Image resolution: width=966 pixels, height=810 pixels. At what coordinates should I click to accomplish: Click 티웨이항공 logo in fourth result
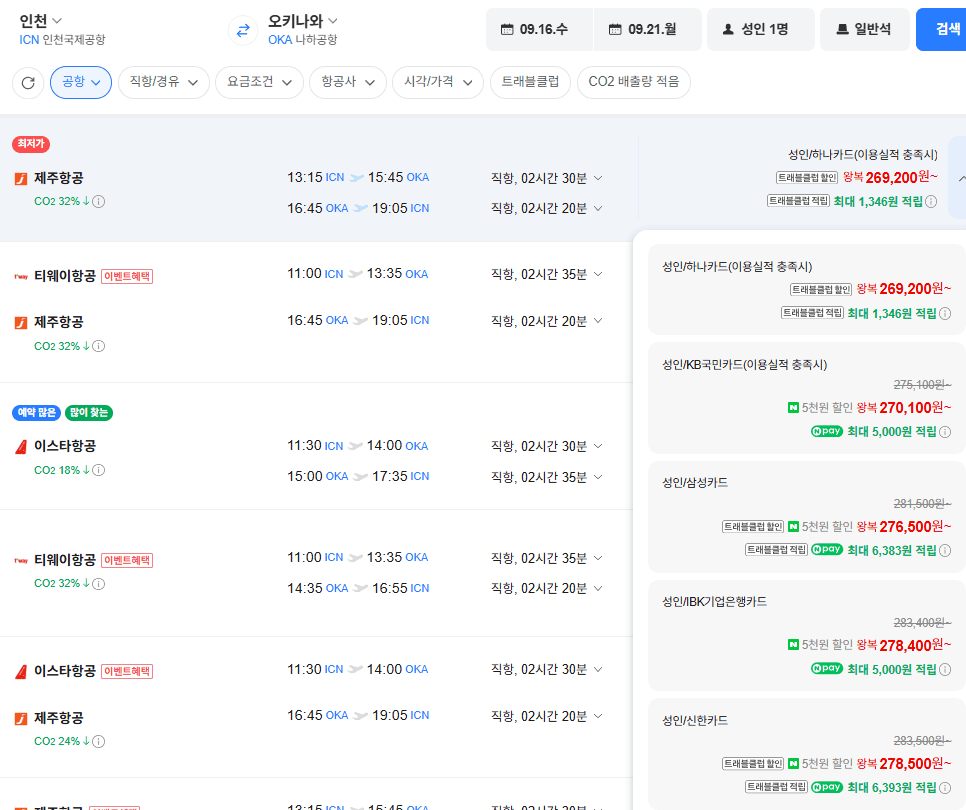(21, 561)
